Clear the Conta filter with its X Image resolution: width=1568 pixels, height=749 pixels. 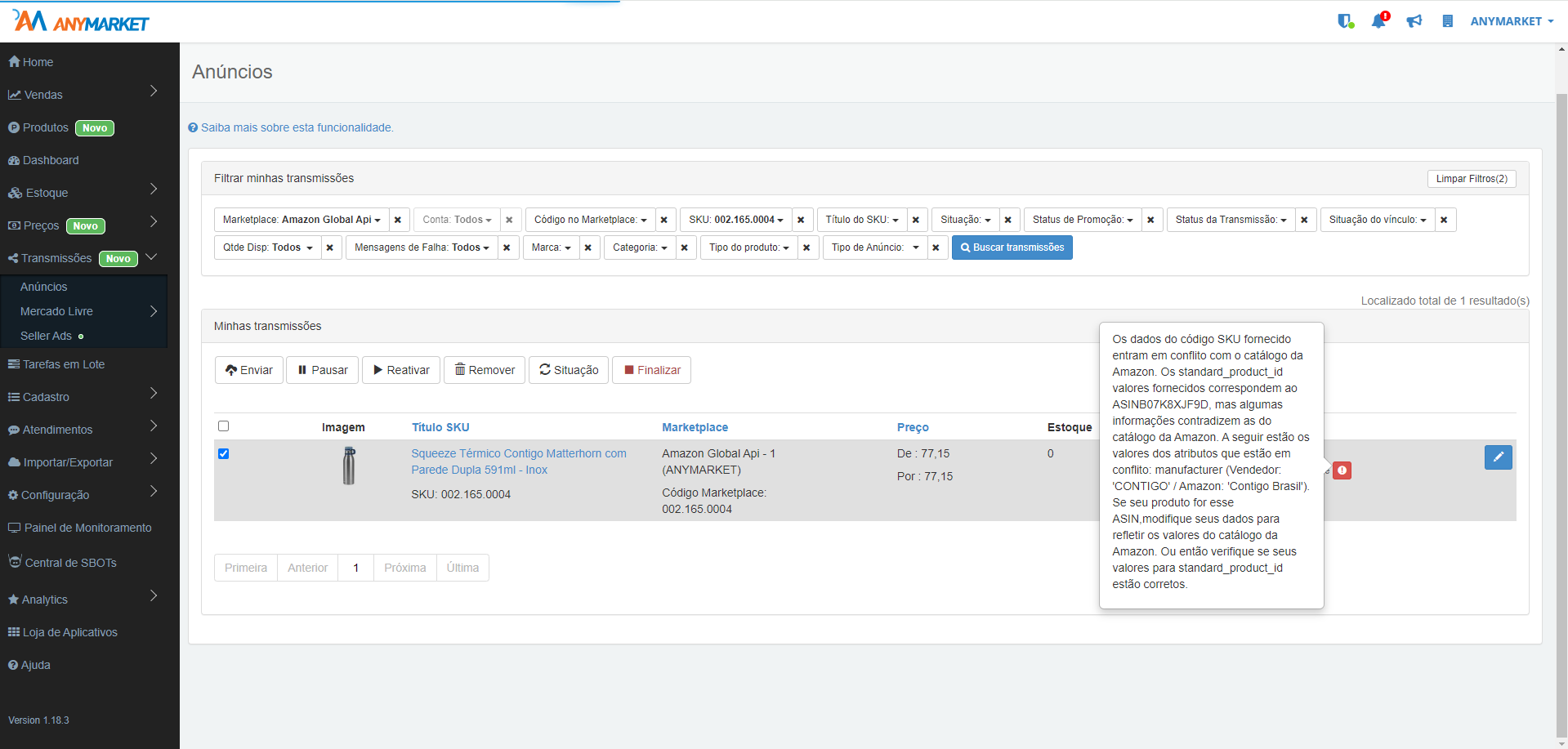(x=510, y=220)
